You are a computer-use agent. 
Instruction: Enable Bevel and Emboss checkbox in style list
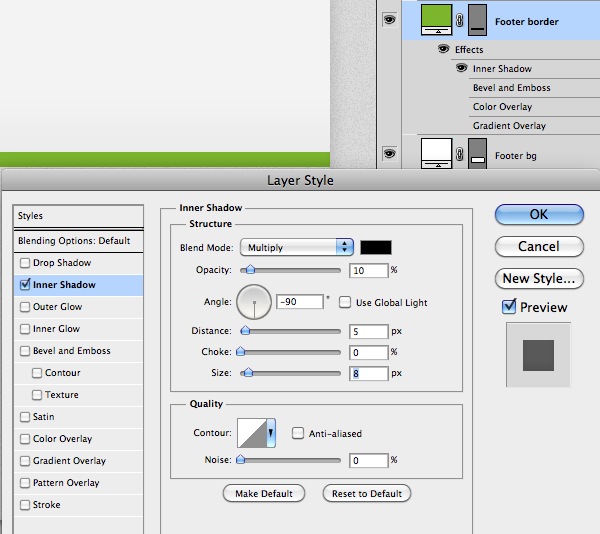(x=25, y=351)
